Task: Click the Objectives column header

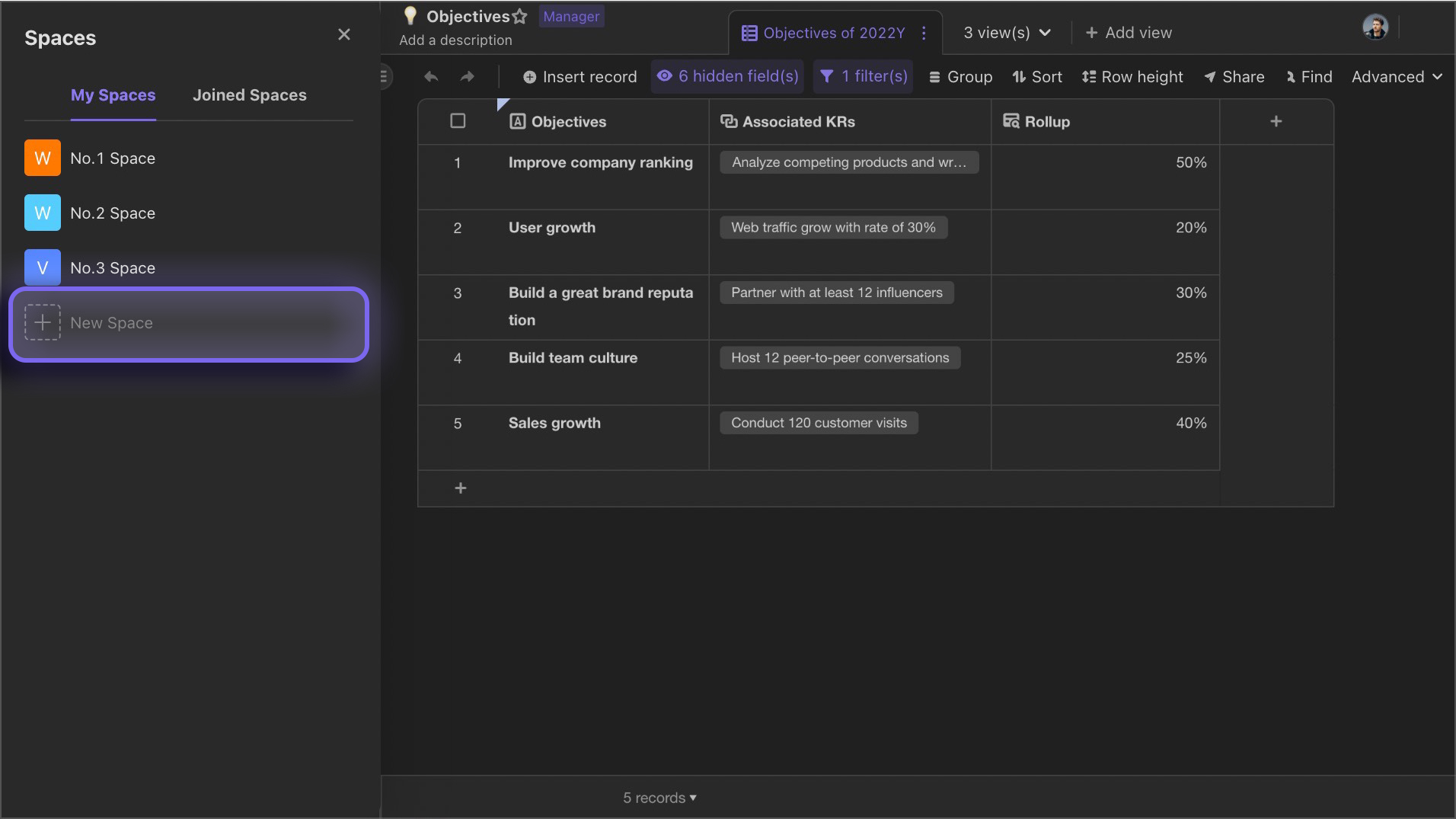Action: pos(602,122)
